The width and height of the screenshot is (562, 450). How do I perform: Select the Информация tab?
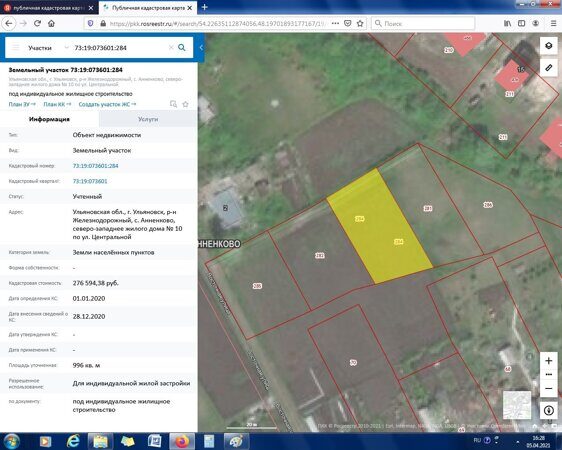49,119
